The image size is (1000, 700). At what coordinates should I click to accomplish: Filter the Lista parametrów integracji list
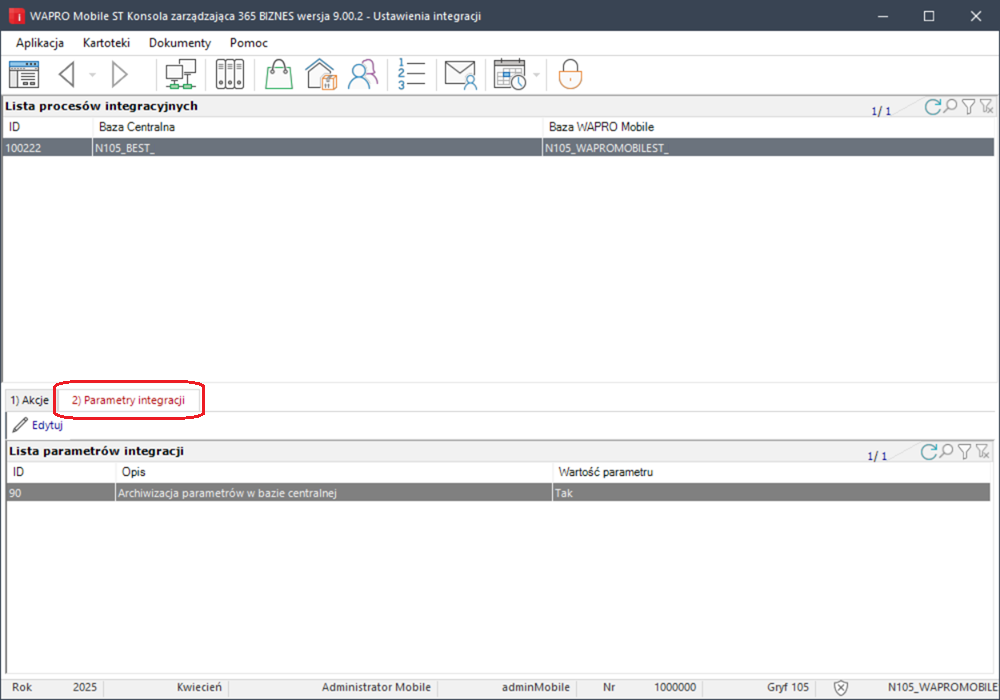965,451
